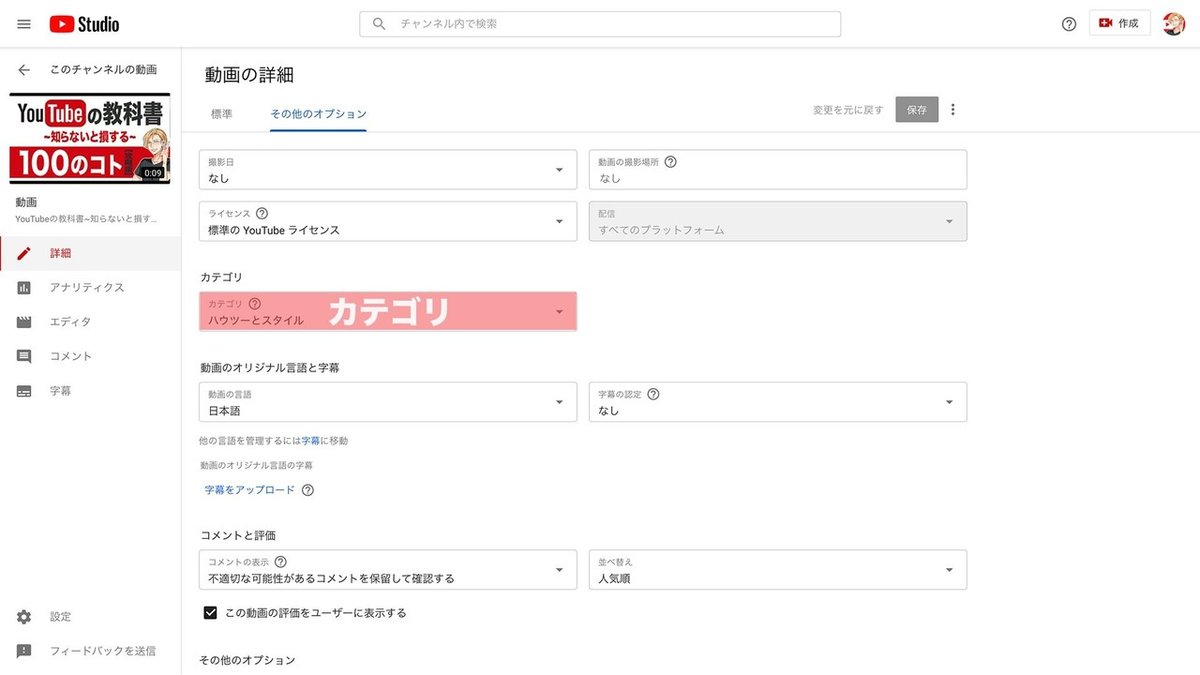Image resolution: width=1200 pixels, height=675 pixels.
Task: Toggle この動画の評価をユーザーに表示する checkbox
Action: [210, 613]
